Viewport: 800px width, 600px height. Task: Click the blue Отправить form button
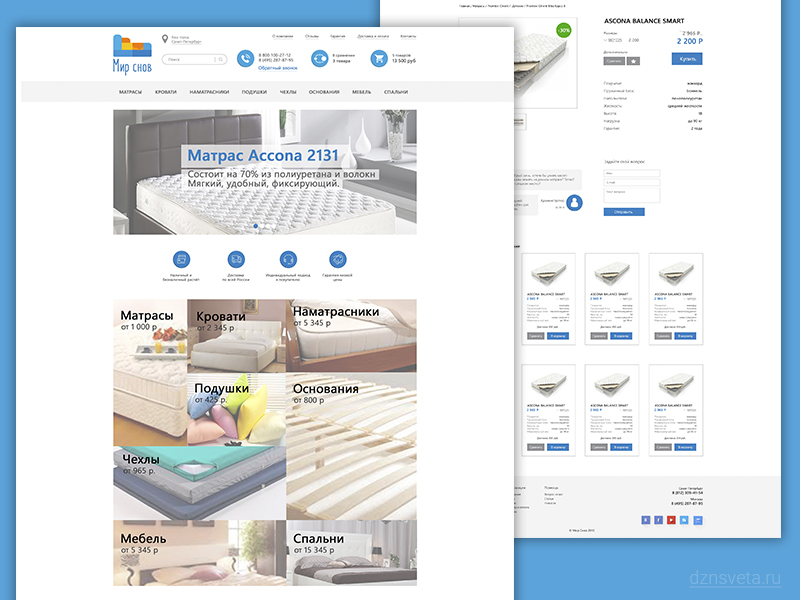[624, 212]
